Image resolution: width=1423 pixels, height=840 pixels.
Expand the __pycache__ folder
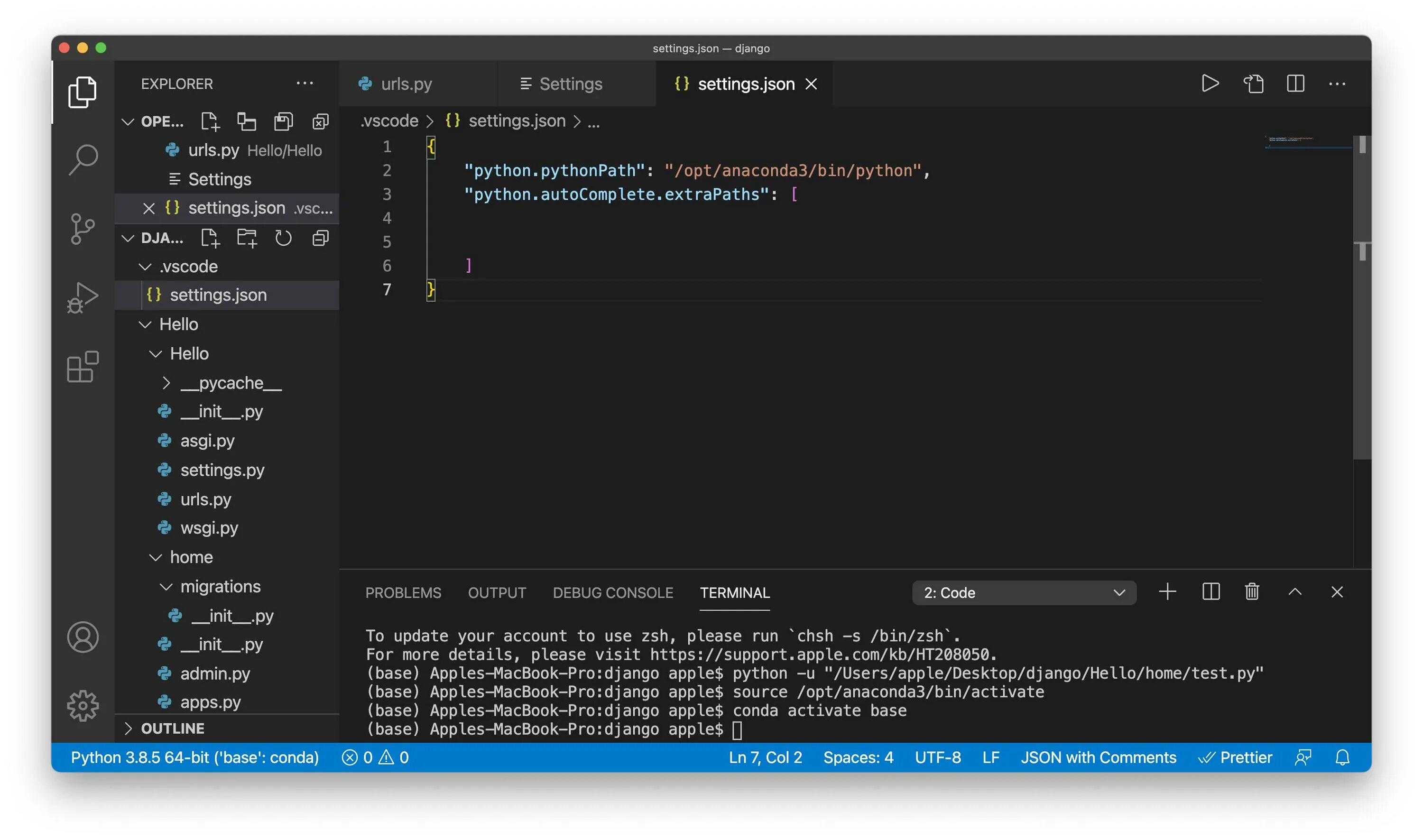(166, 383)
